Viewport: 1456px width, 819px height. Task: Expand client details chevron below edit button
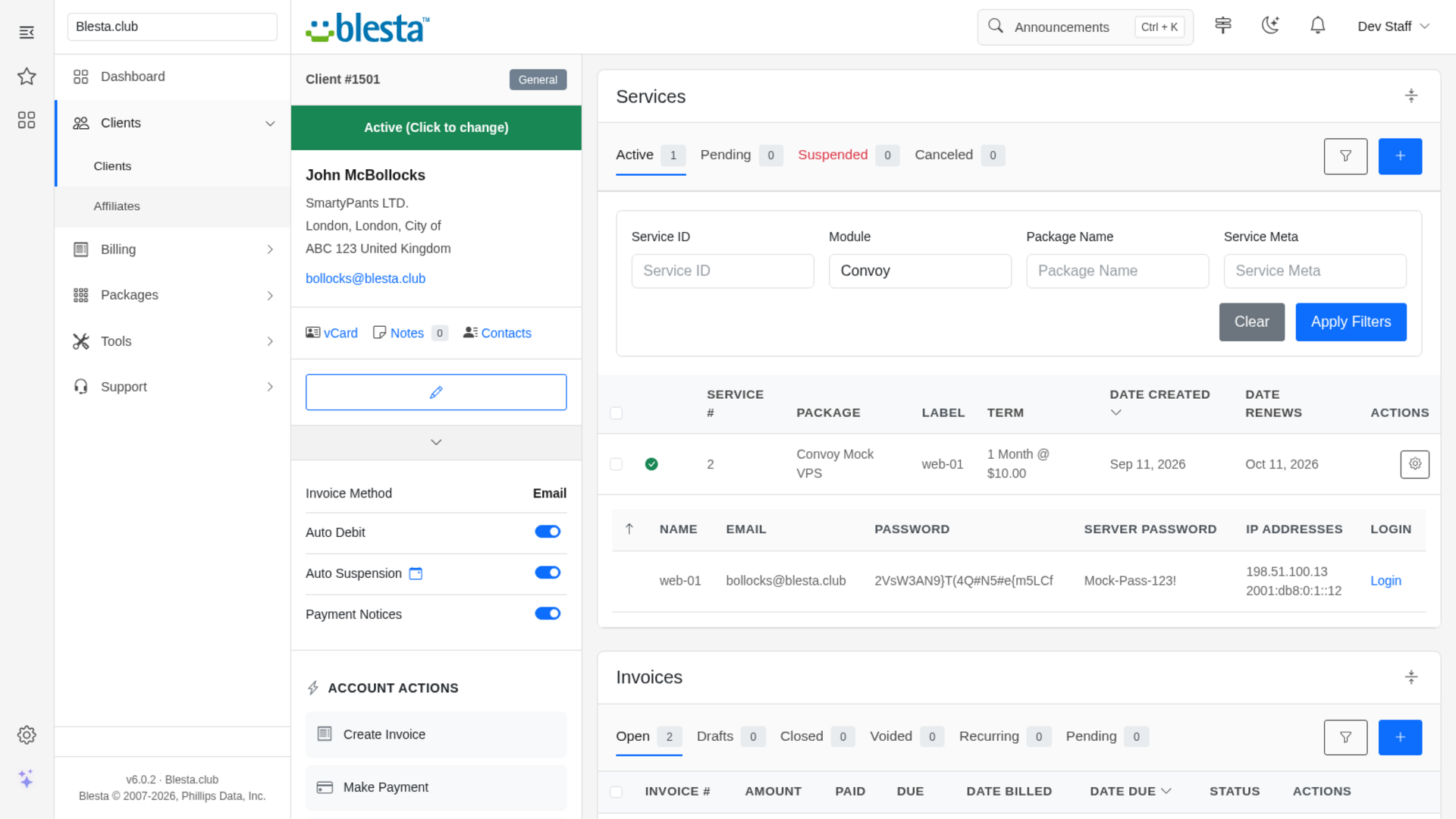[436, 442]
